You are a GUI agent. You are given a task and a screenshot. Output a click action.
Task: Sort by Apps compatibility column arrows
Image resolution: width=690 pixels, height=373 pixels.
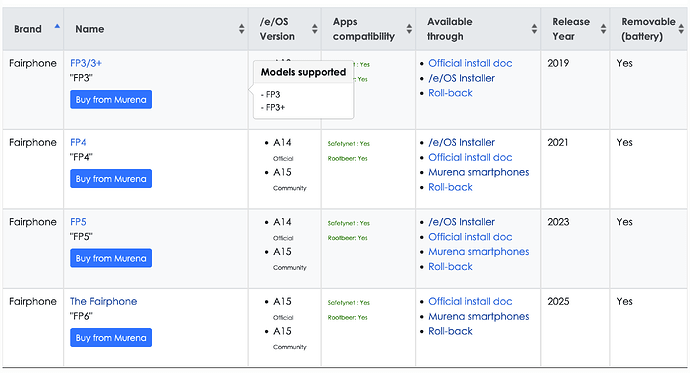(409, 29)
